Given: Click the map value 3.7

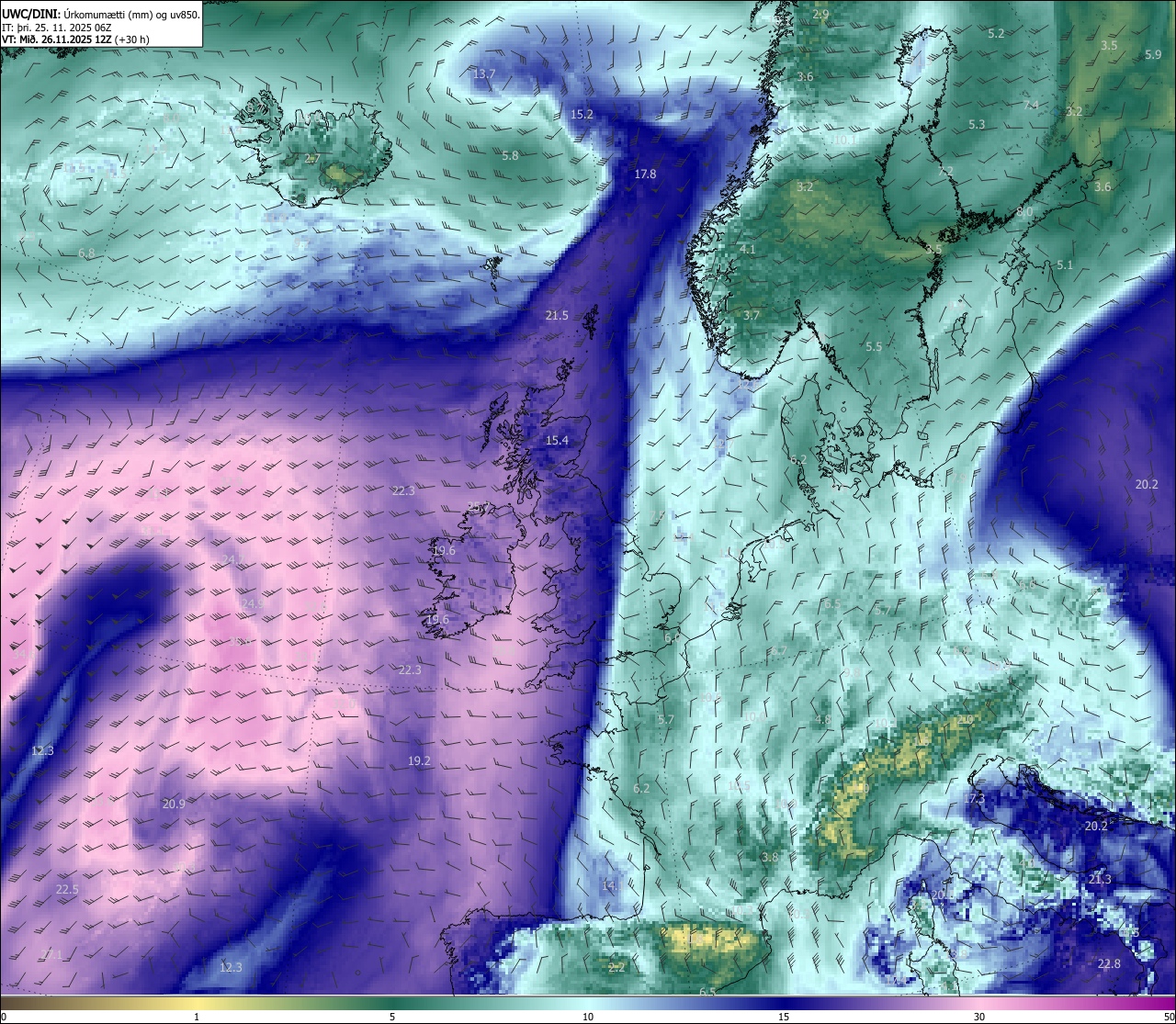Looking at the screenshot, I should tap(751, 315).
